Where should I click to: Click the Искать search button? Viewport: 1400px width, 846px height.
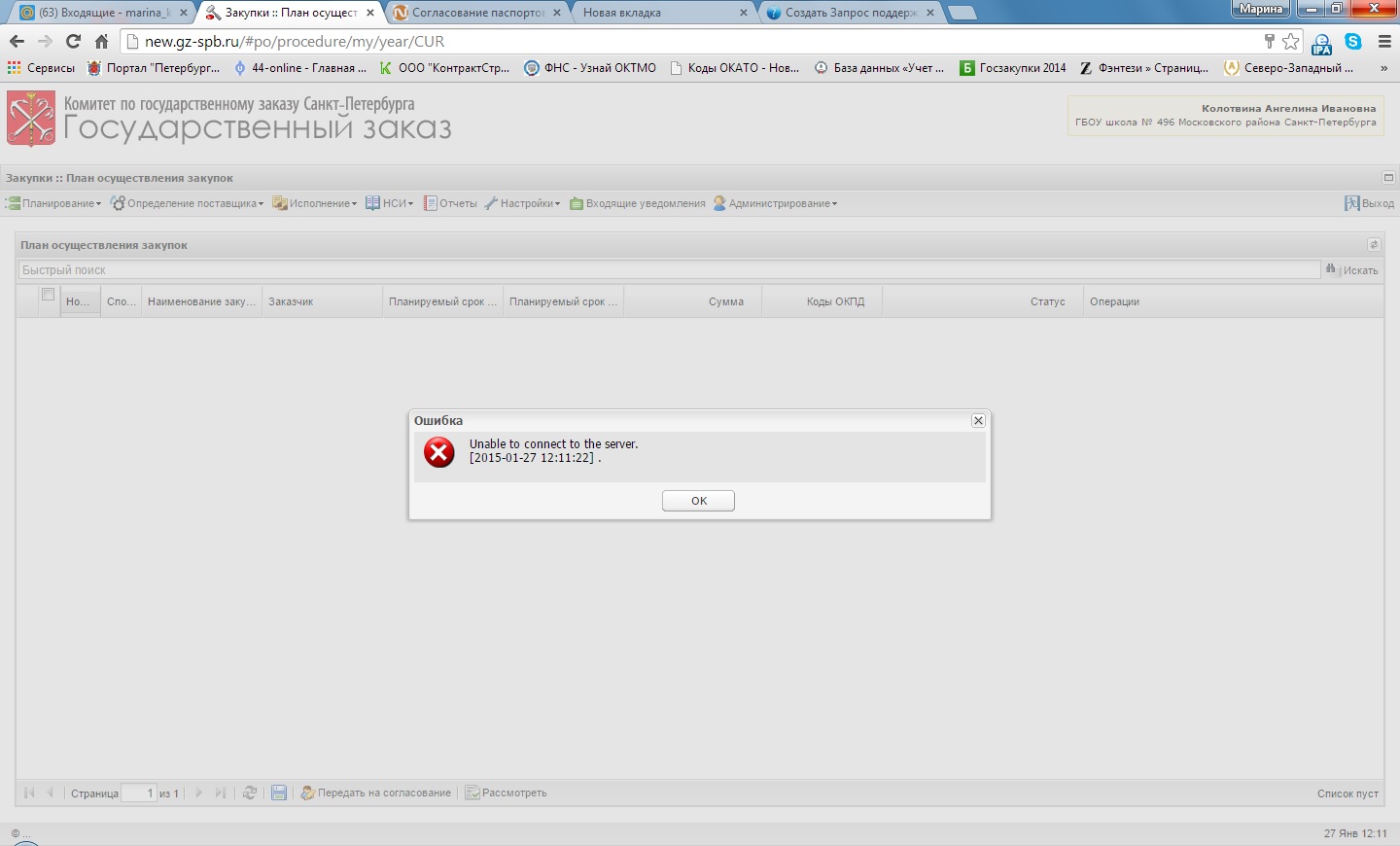click(x=1352, y=270)
